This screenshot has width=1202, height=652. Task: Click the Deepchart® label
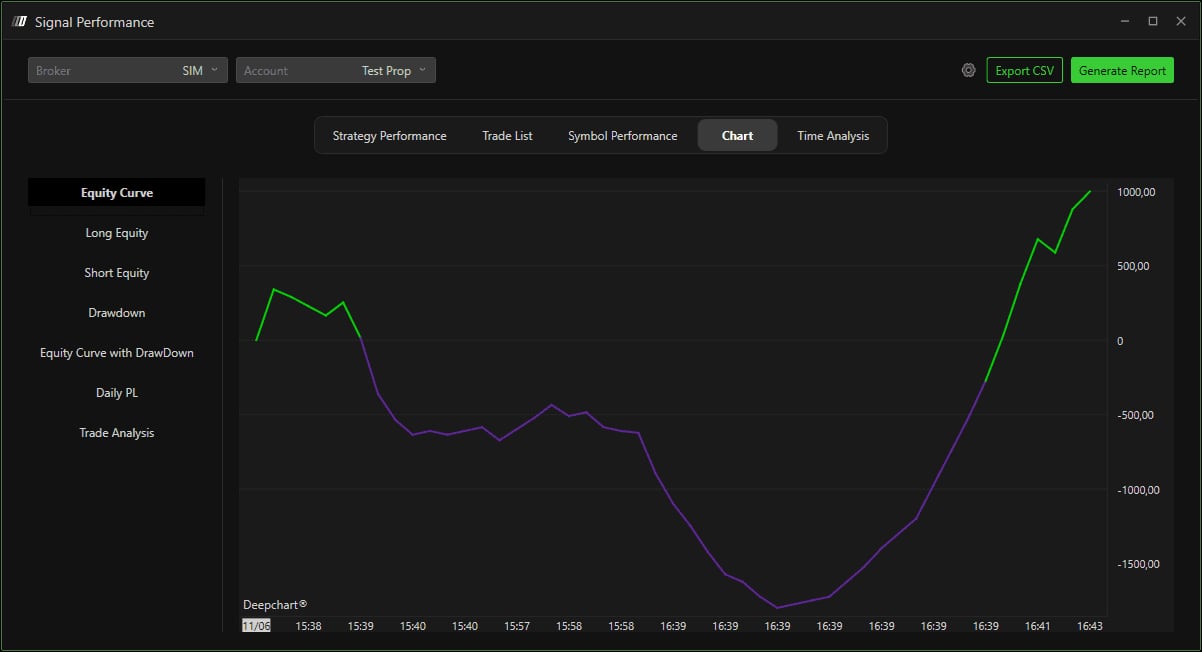[275, 604]
